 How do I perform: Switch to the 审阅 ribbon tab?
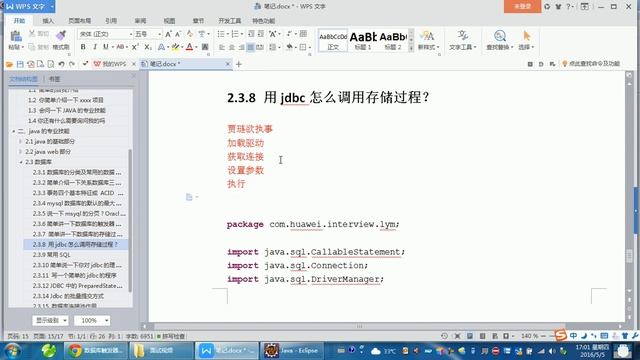(x=140, y=20)
